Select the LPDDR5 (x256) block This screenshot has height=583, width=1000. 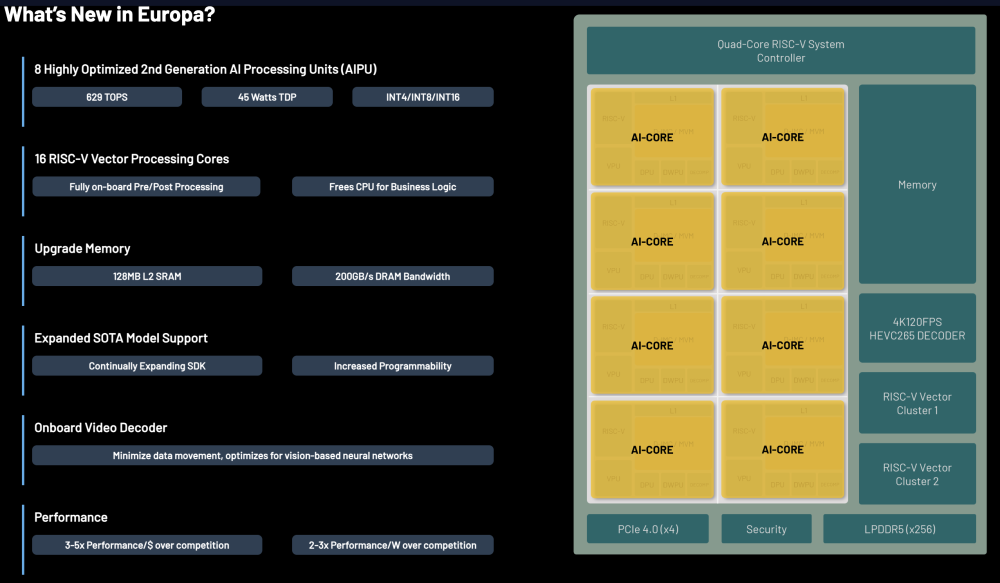point(899,529)
